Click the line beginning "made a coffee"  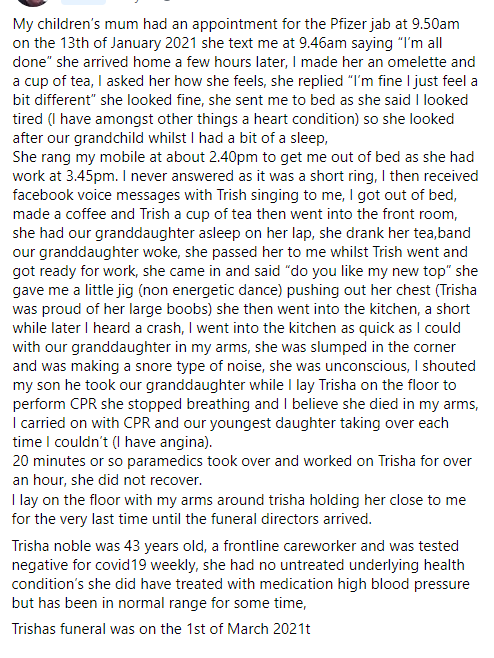coord(235,214)
